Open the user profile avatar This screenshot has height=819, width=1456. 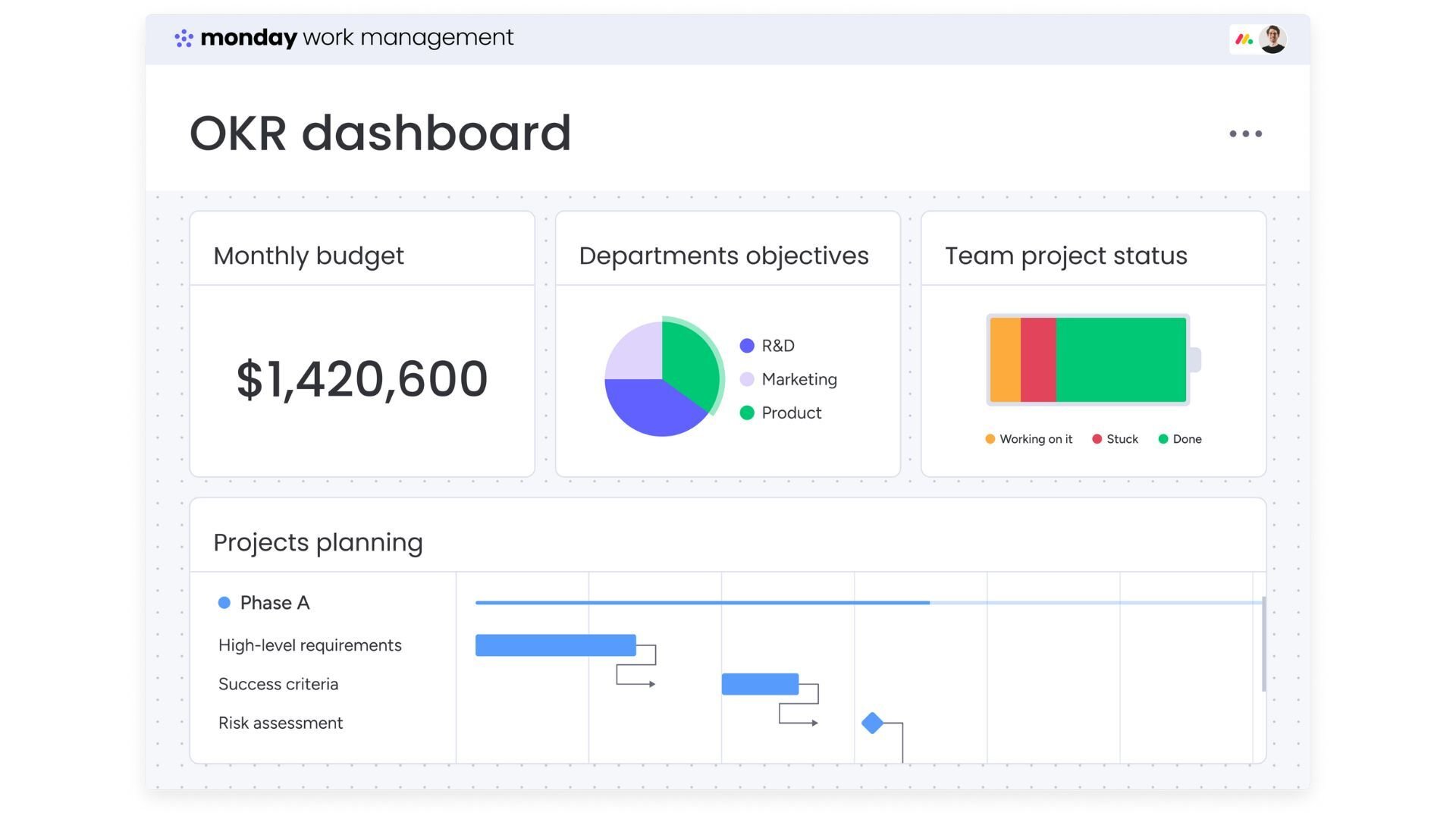tap(1274, 37)
